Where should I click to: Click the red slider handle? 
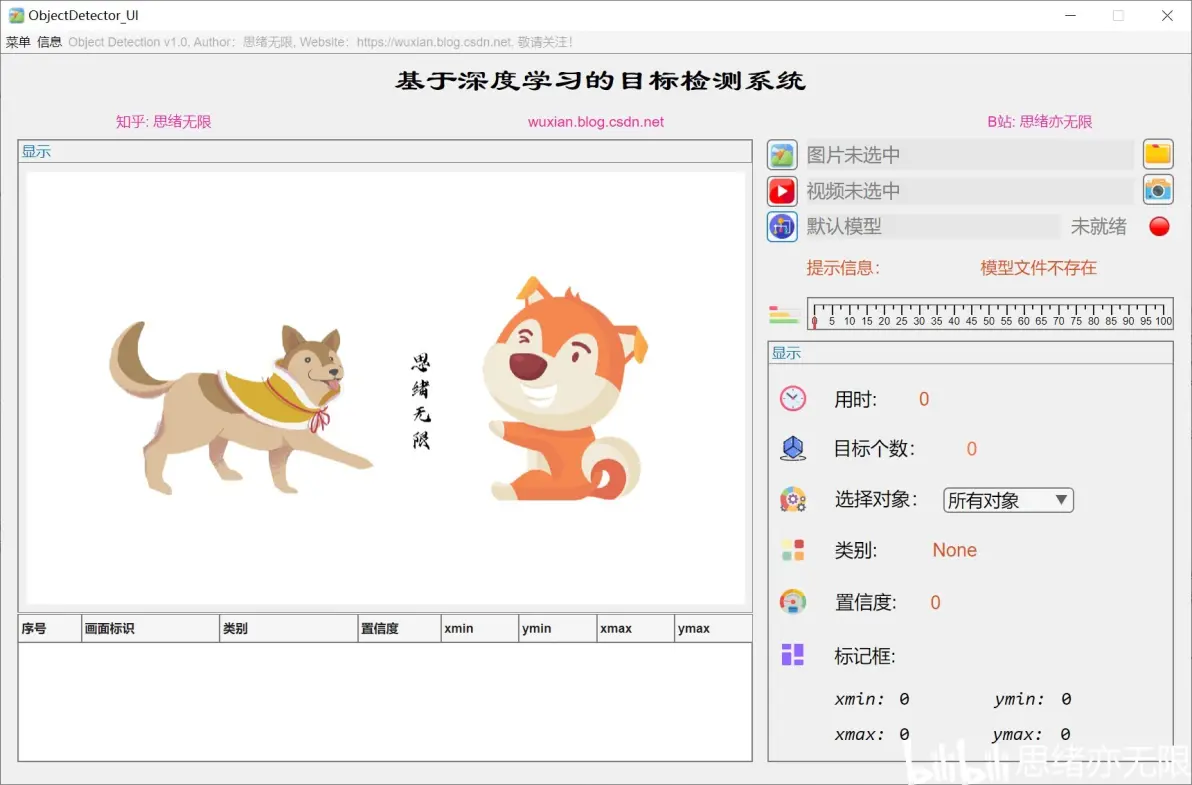814,321
